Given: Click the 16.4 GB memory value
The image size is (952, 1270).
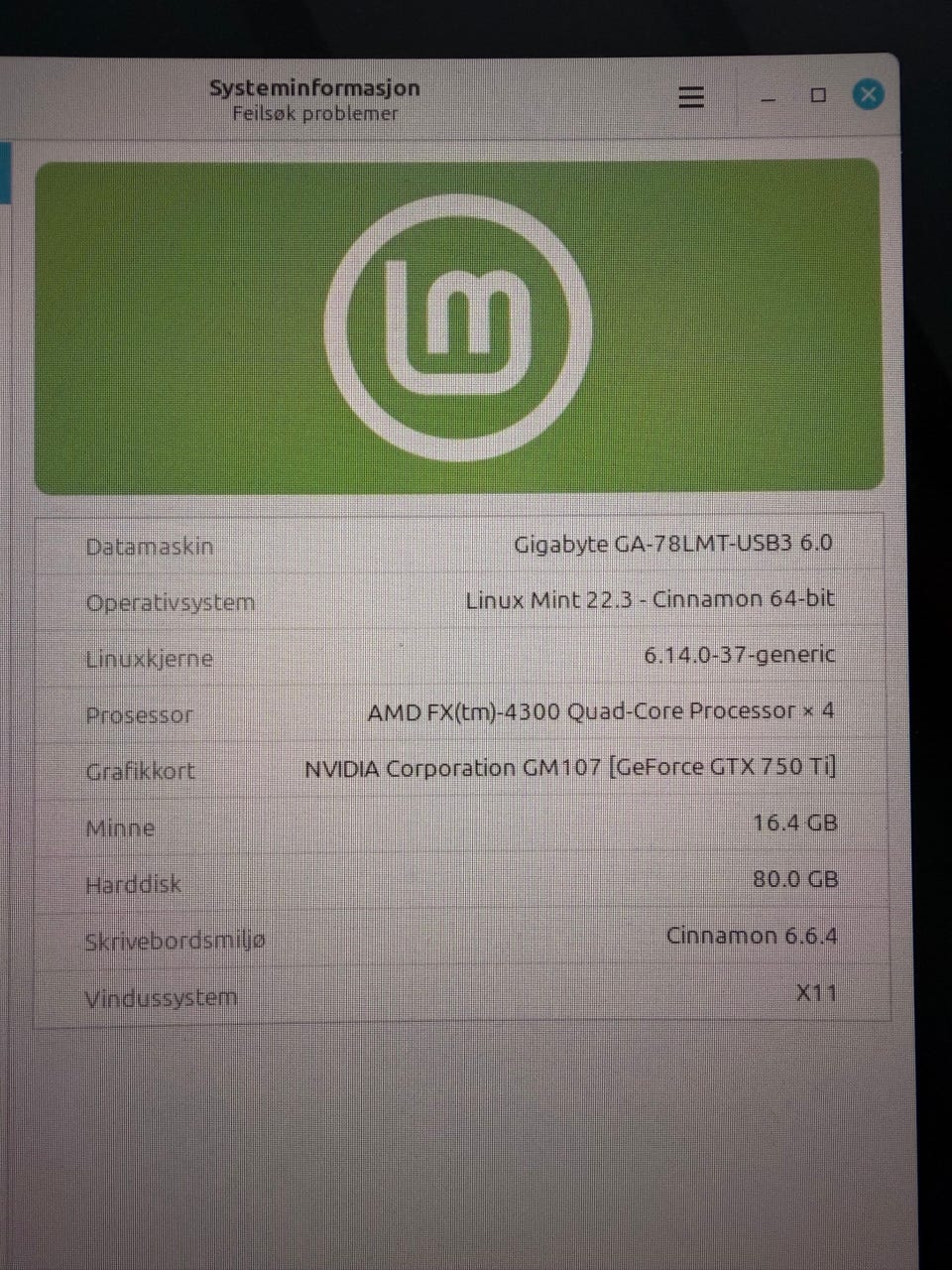Looking at the screenshot, I should coord(794,823).
